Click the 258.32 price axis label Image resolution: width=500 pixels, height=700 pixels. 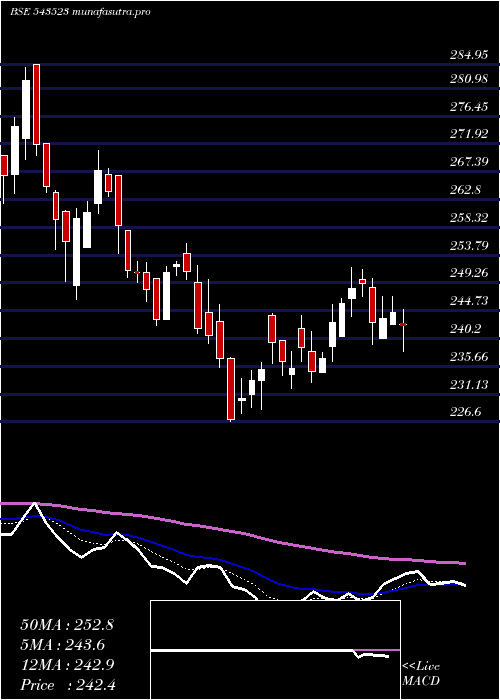coord(468,218)
